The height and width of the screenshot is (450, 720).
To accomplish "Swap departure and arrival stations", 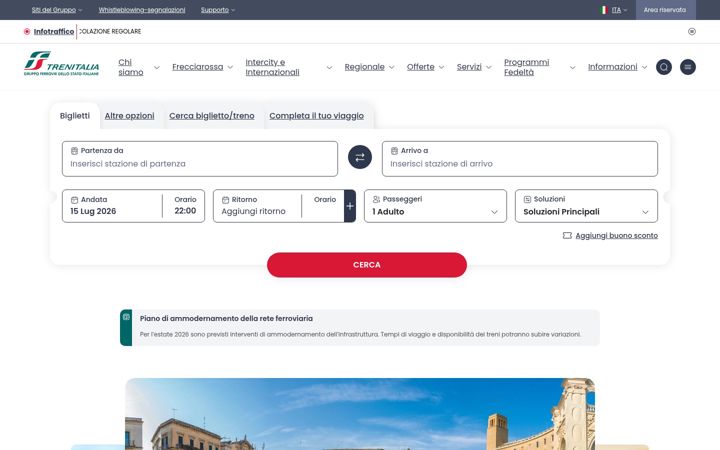I will pyautogui.click(x=360, y=157).
